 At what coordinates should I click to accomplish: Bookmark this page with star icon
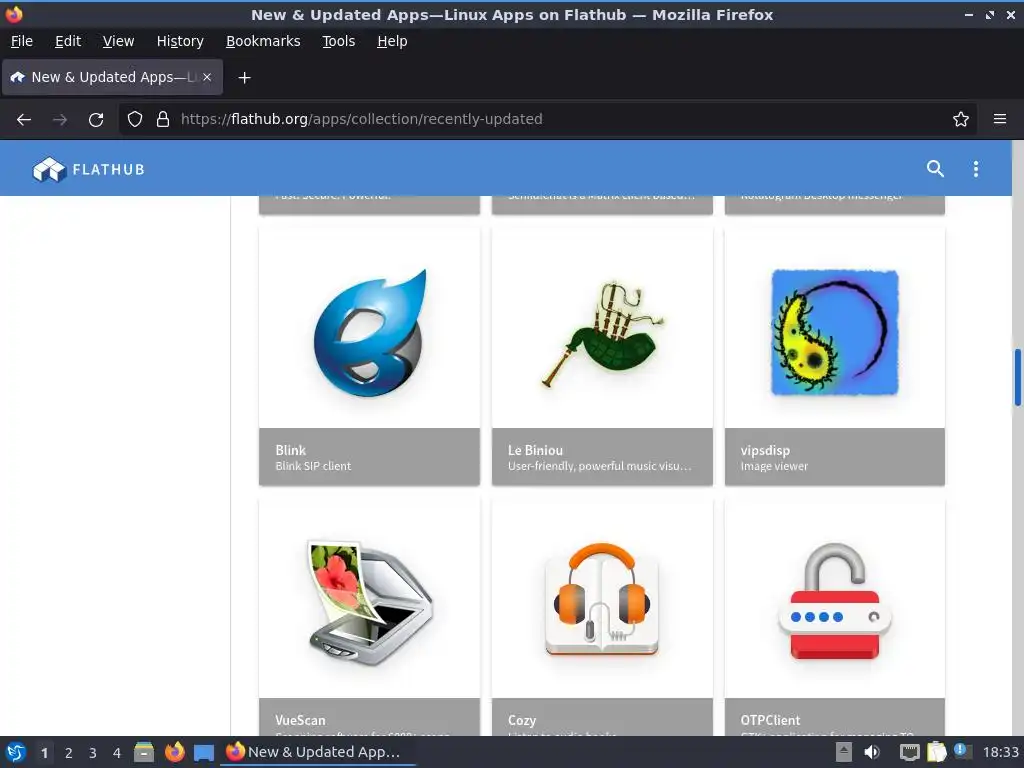coord(961,119)
